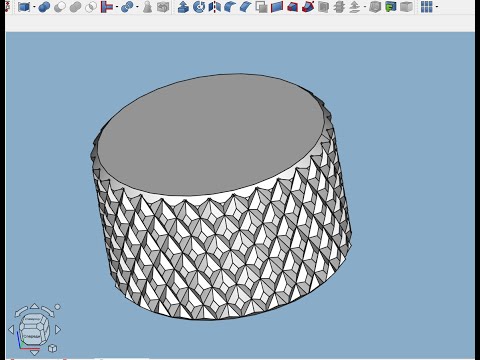This screenshot has width=480, height=360.
Task: Select the Thickness tool
Action: click(x=375, y=7)
